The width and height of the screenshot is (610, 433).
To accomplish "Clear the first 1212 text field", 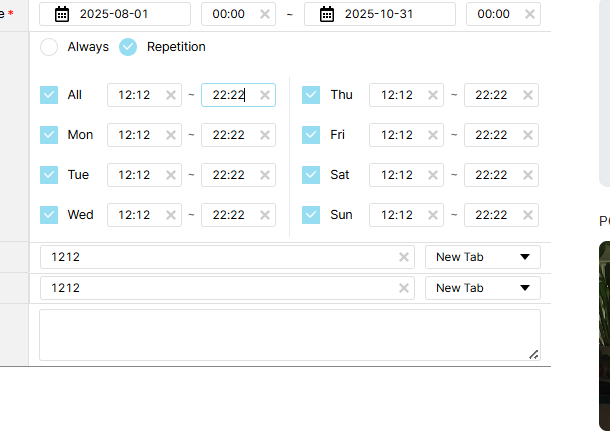I will [404, 257].
